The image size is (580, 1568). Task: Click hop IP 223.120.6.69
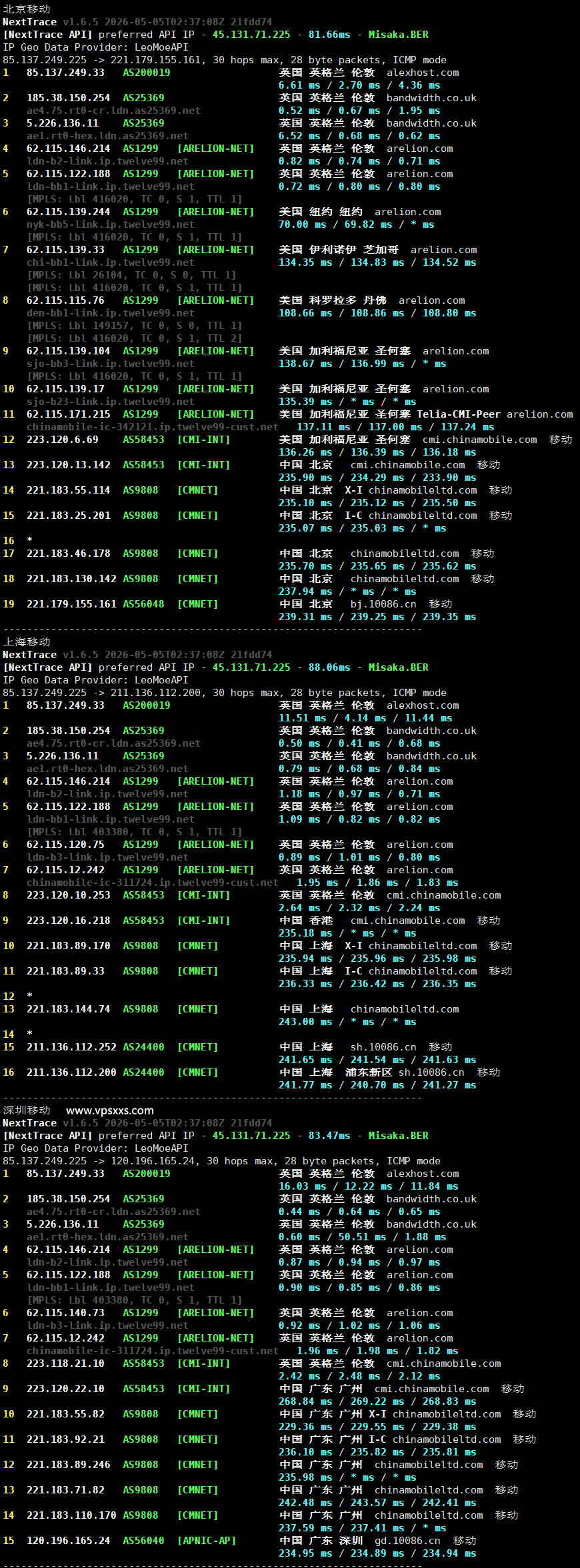tap(63, 440)
